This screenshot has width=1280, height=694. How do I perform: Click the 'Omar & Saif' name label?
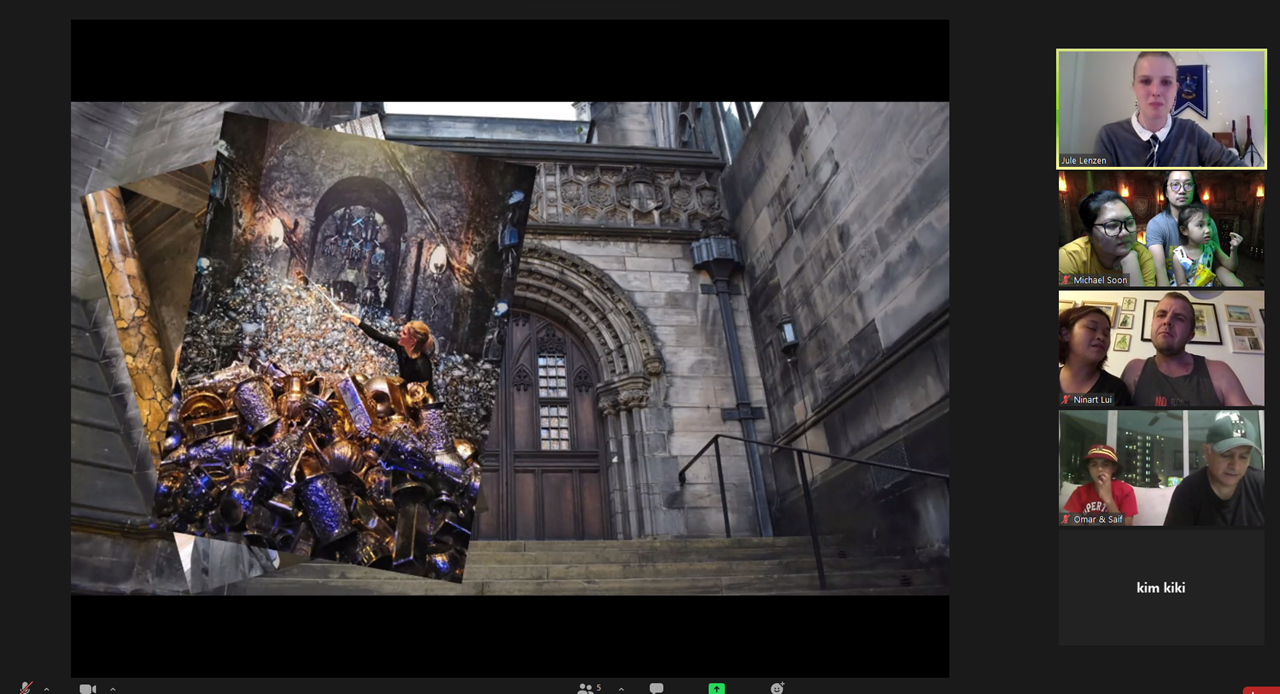coord(1099,519)
